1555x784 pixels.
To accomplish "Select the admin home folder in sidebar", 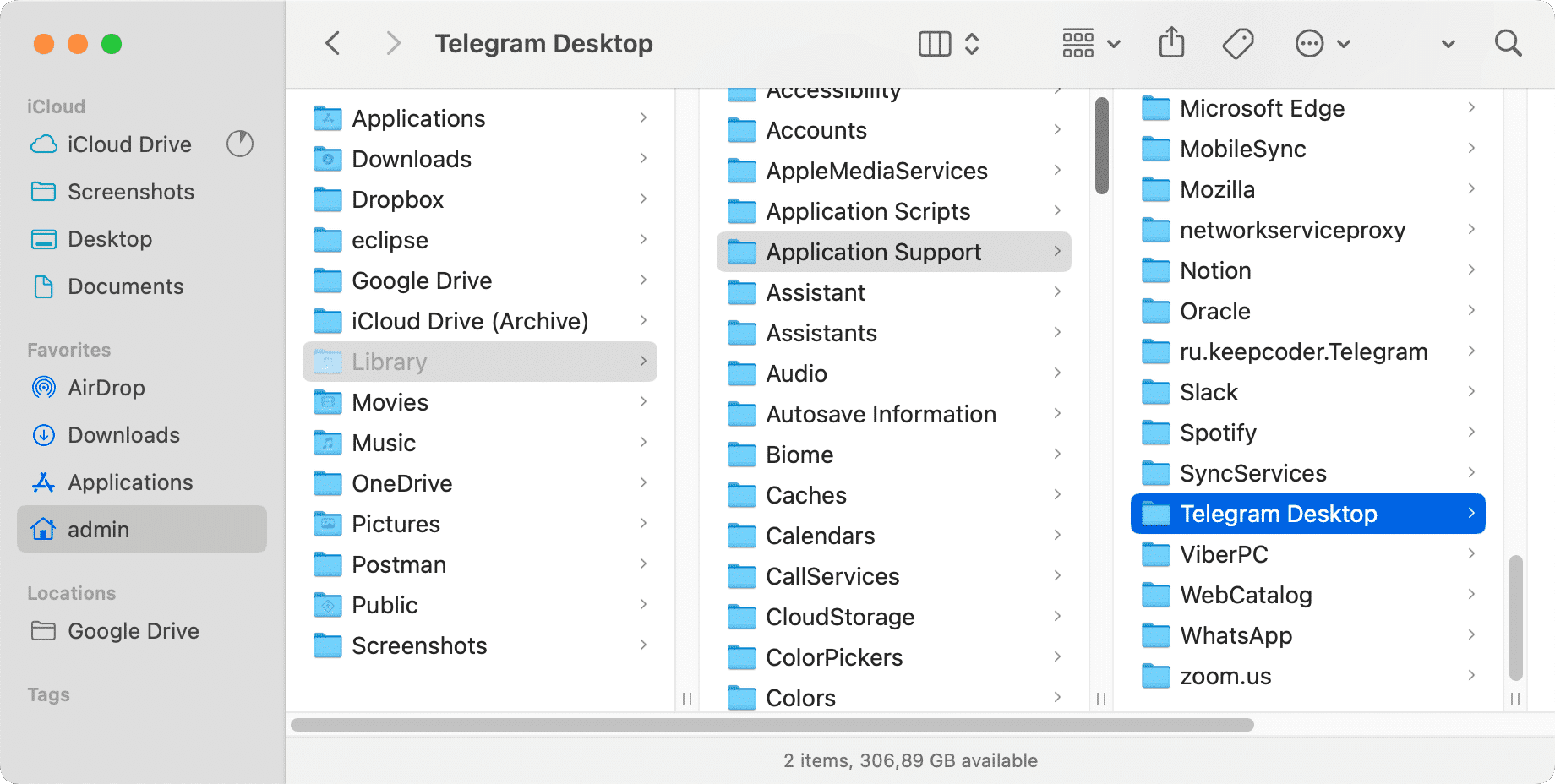I will 98,530.
